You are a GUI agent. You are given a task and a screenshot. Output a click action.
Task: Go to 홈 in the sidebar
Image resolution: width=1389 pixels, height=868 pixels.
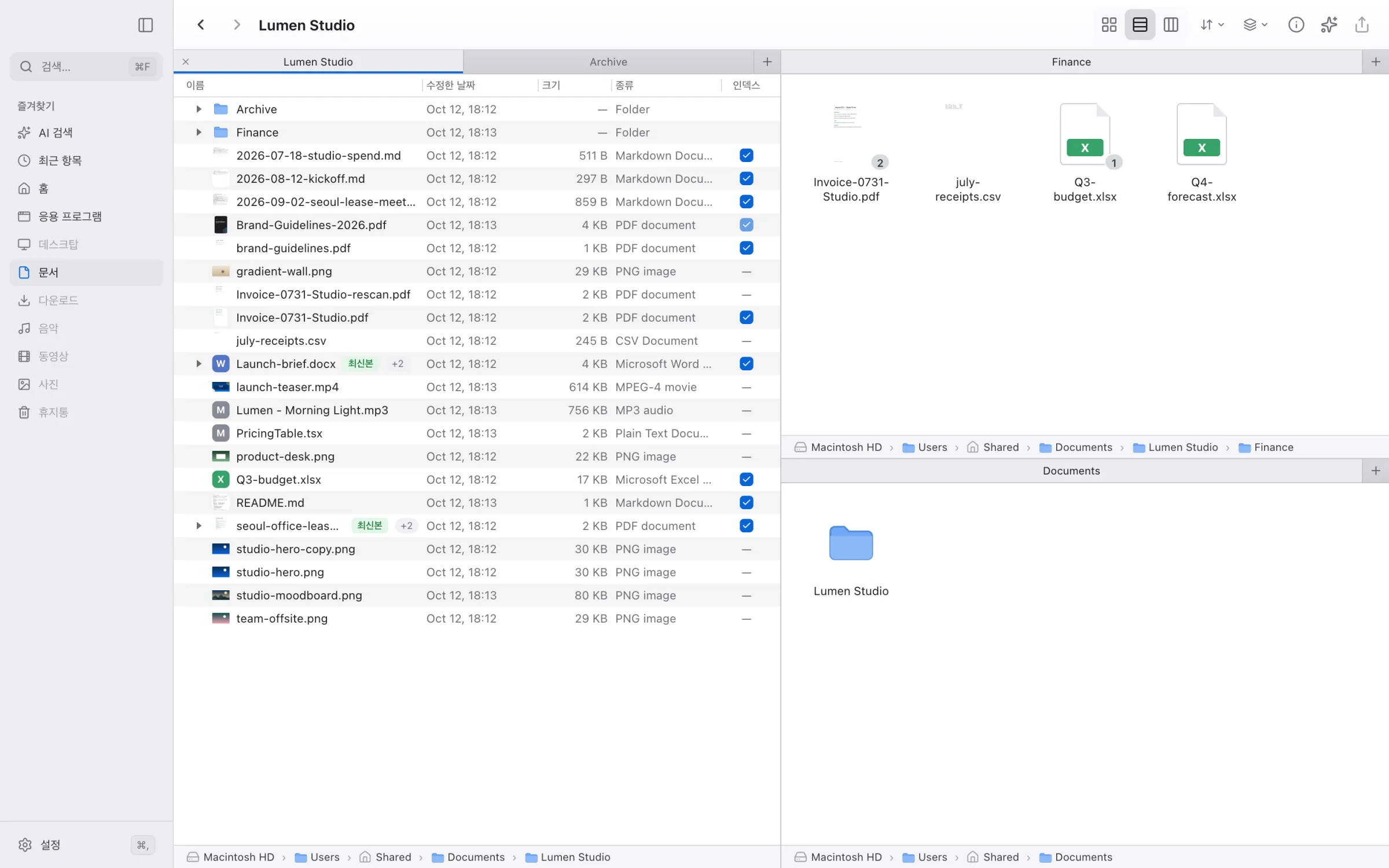tap(87, 188)
